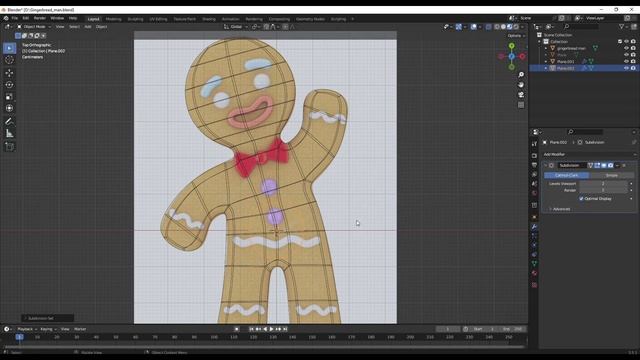The width and height of the screenshot is (640, 360).
Task: Open the Keying dropdown in timeline
Action: pyautogui.click(x=48, y=329)
